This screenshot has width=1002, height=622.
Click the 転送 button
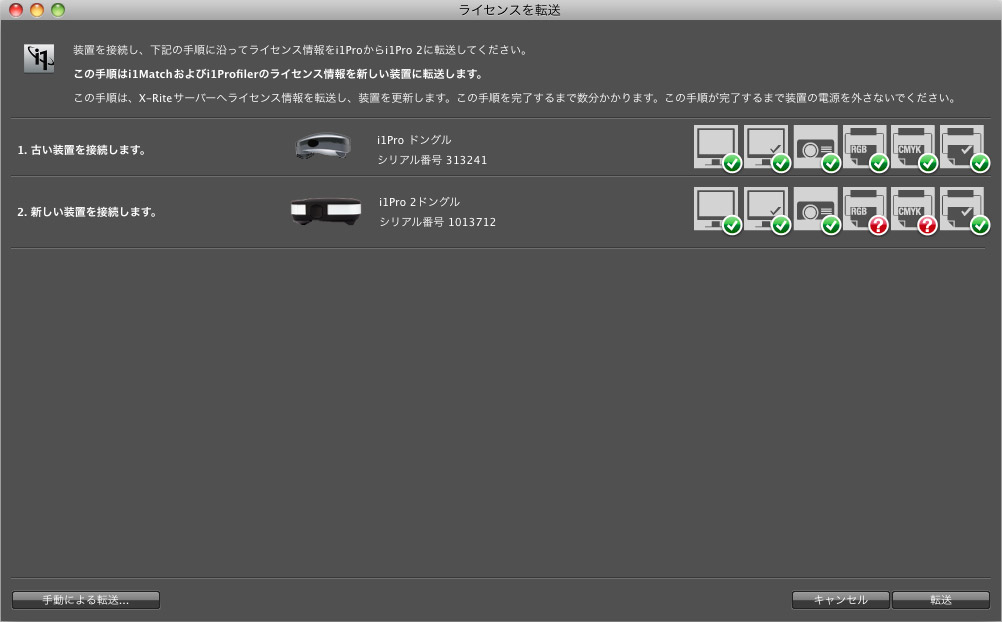pyautogui.click(x=941, y=600)
